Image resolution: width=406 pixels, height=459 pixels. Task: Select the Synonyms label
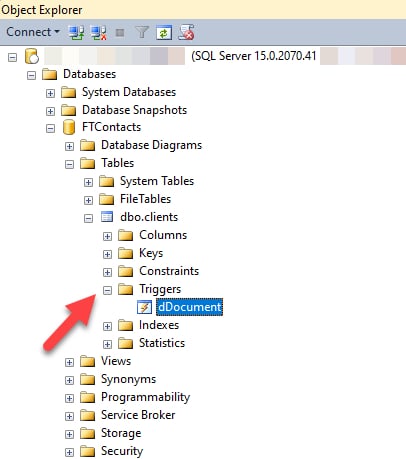click(128, 379)
